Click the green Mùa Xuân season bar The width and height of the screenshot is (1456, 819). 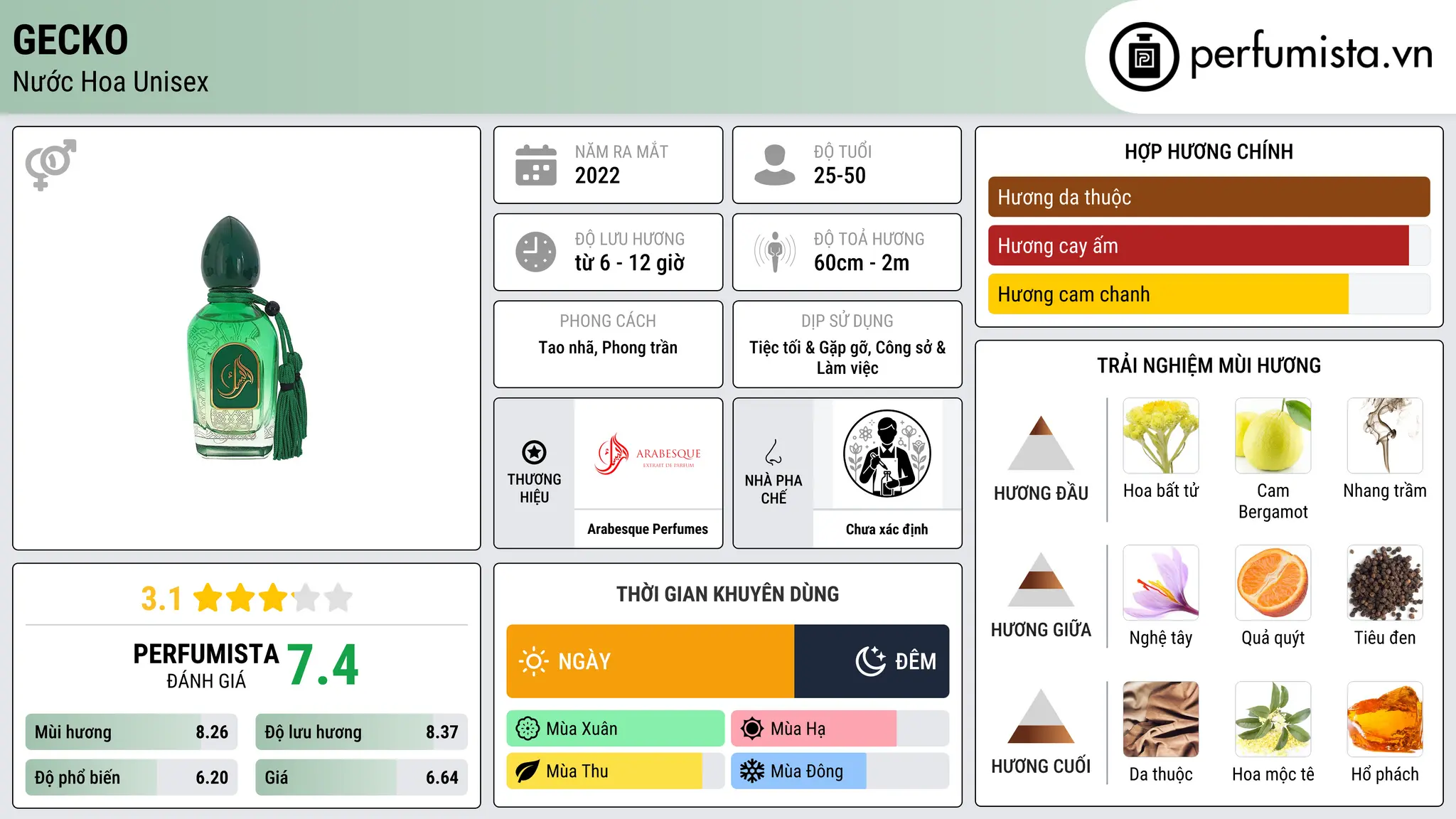(616, 729)
